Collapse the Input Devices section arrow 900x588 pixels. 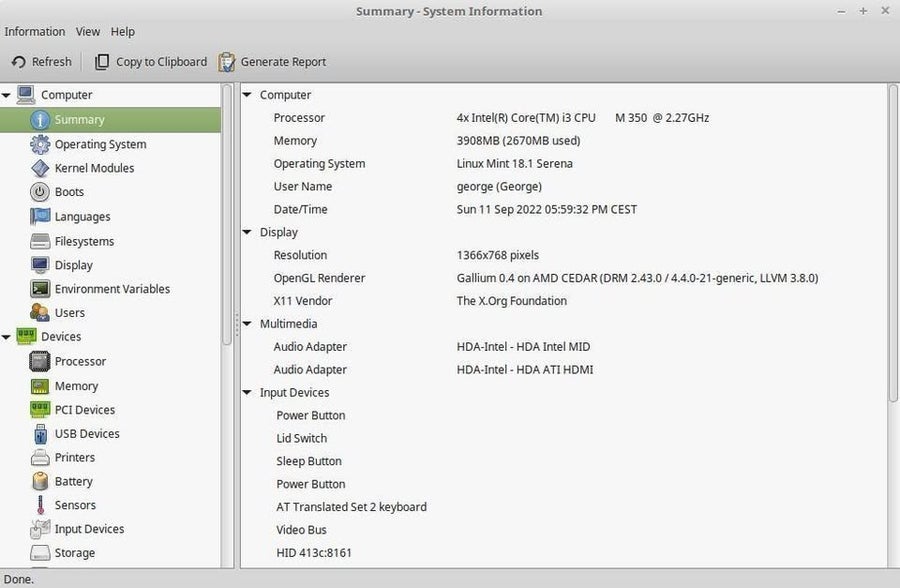[247, 392]
